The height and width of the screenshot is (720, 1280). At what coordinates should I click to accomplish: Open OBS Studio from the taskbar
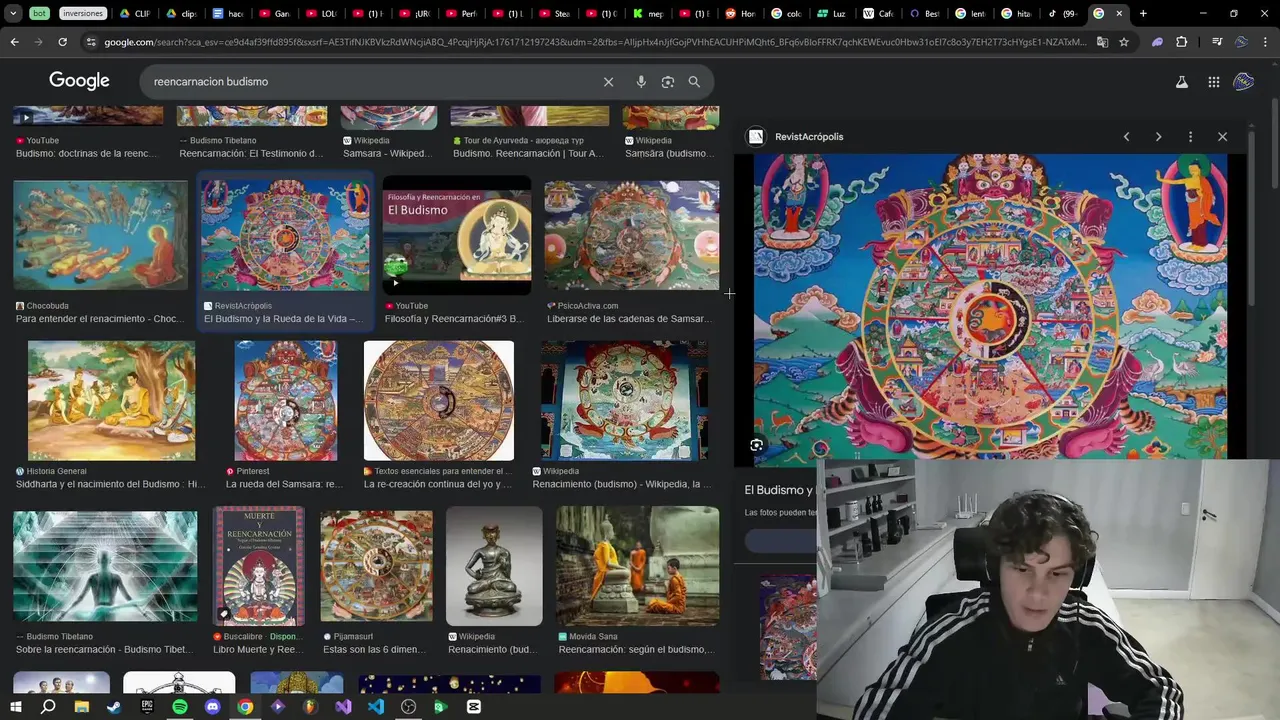click(x=408, y=707)
